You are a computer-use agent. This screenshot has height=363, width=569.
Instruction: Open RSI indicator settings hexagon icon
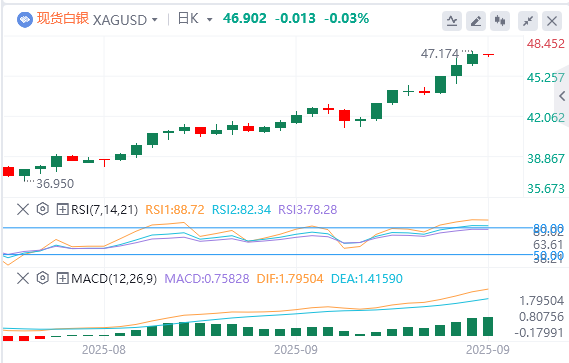click(43, 209)
